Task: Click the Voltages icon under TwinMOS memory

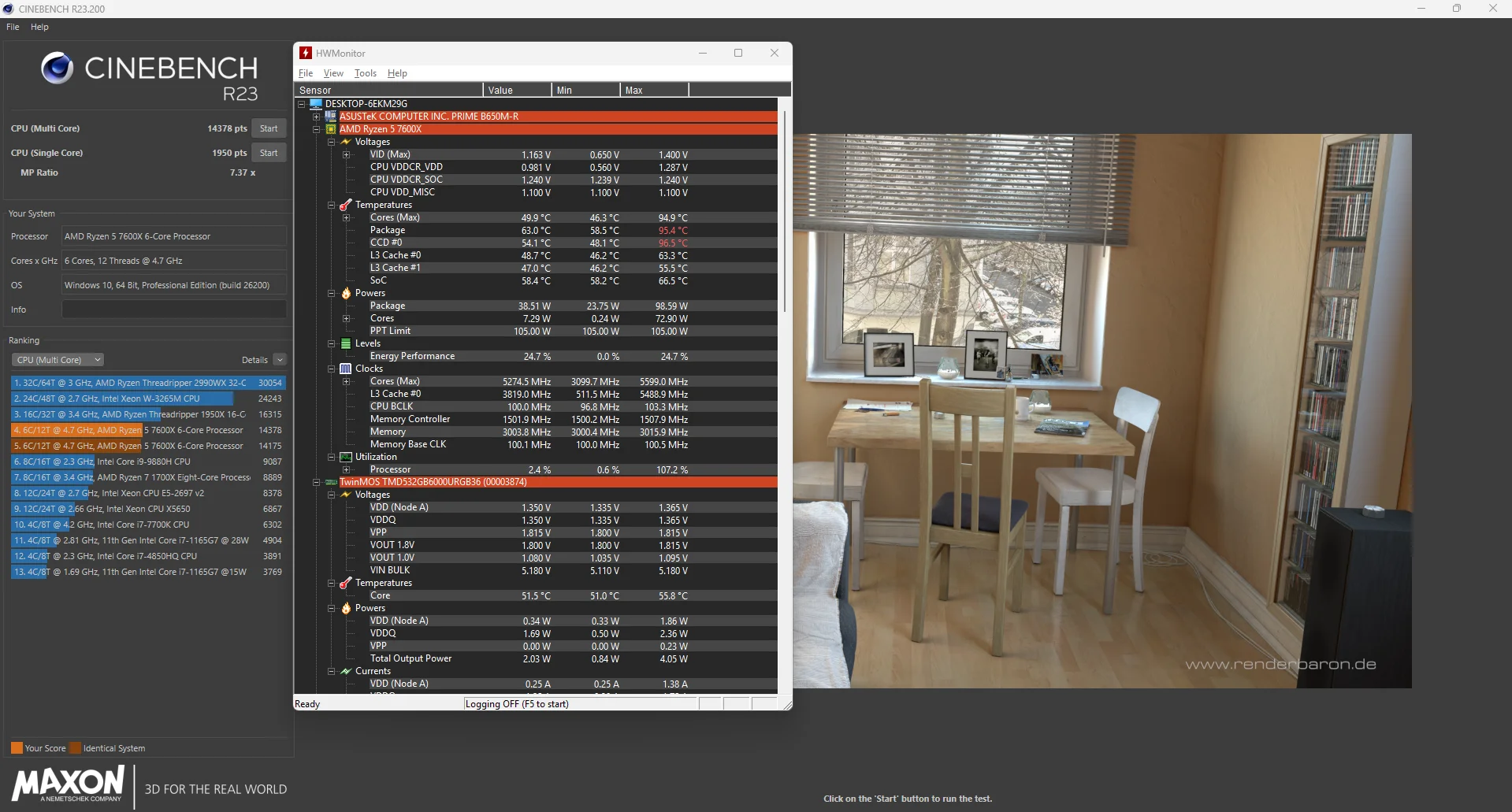Action: tap(345, 495)
